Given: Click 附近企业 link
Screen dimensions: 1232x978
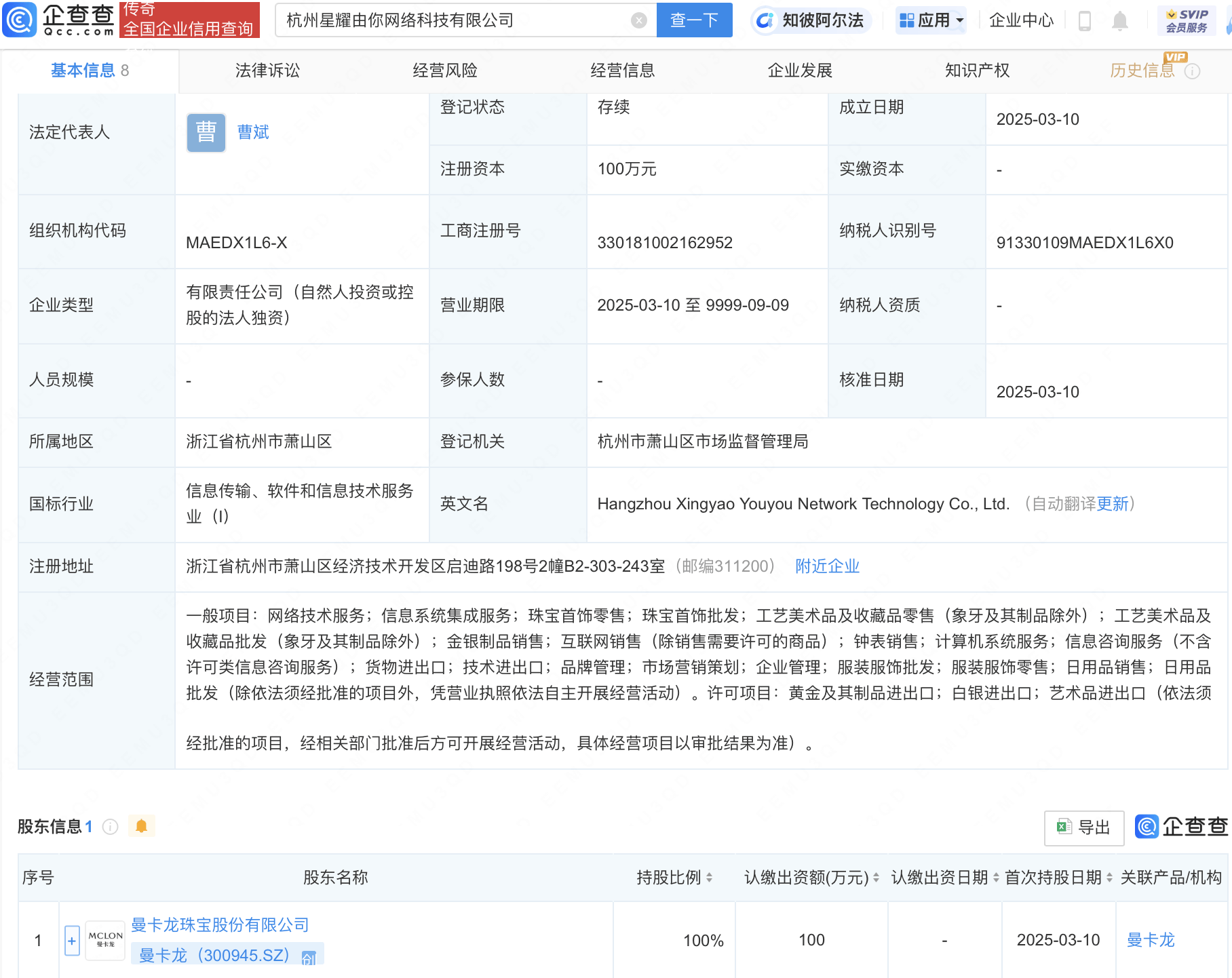Looking at the screenshot, I should [x=828, y=566].
